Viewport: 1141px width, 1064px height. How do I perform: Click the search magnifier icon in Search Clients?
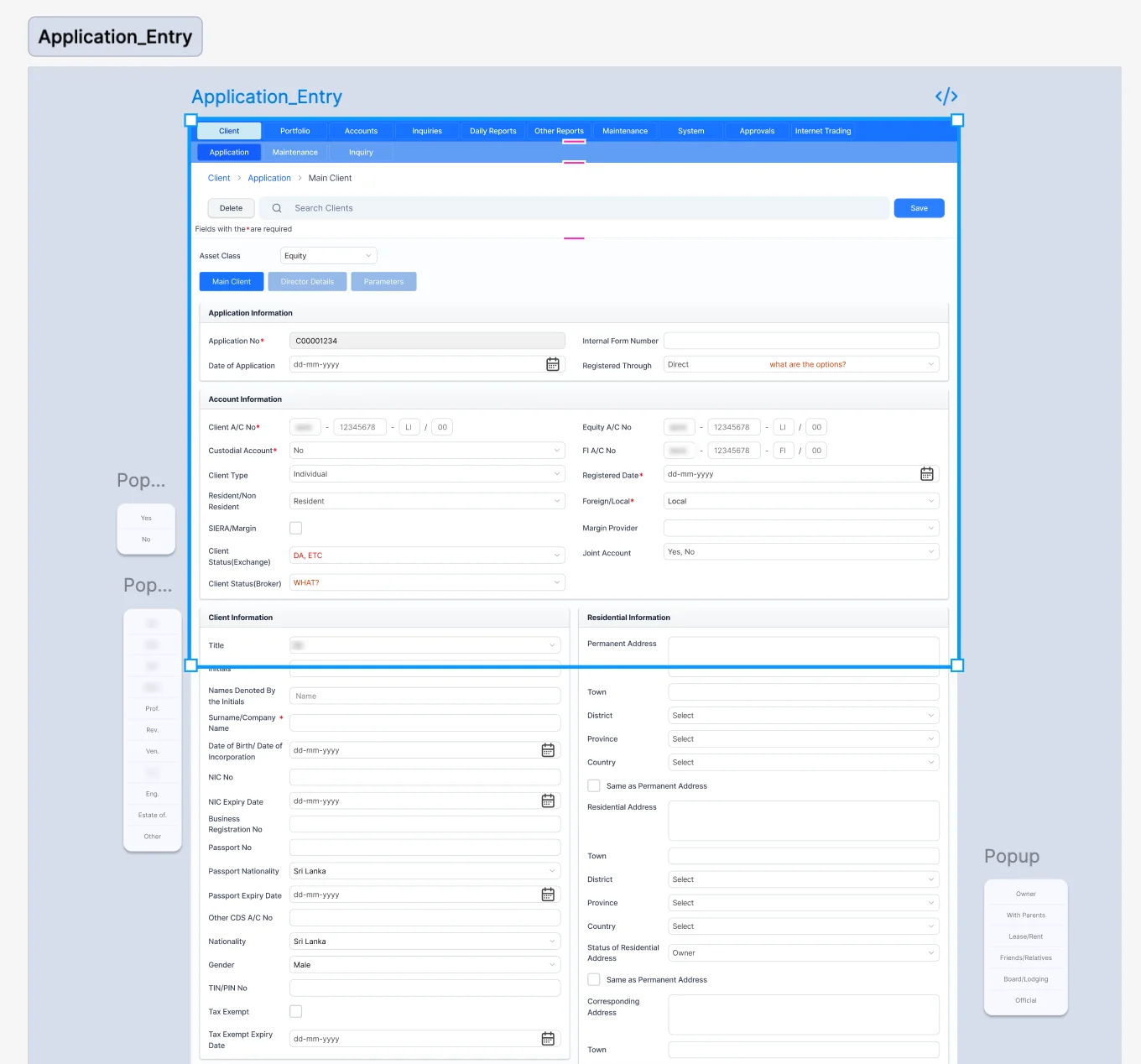tap(277, 208)
